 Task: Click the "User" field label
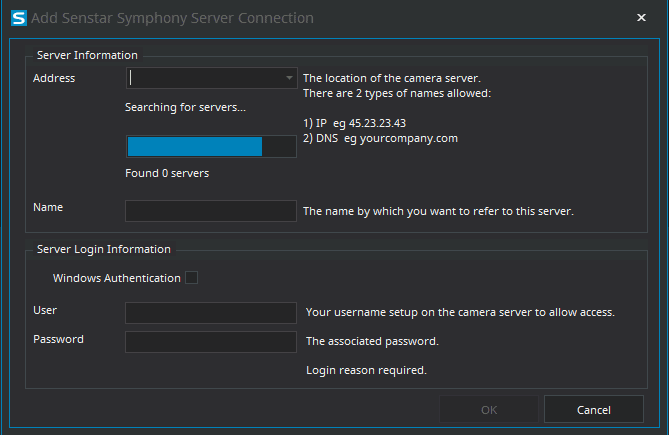[x=45, y=310]
